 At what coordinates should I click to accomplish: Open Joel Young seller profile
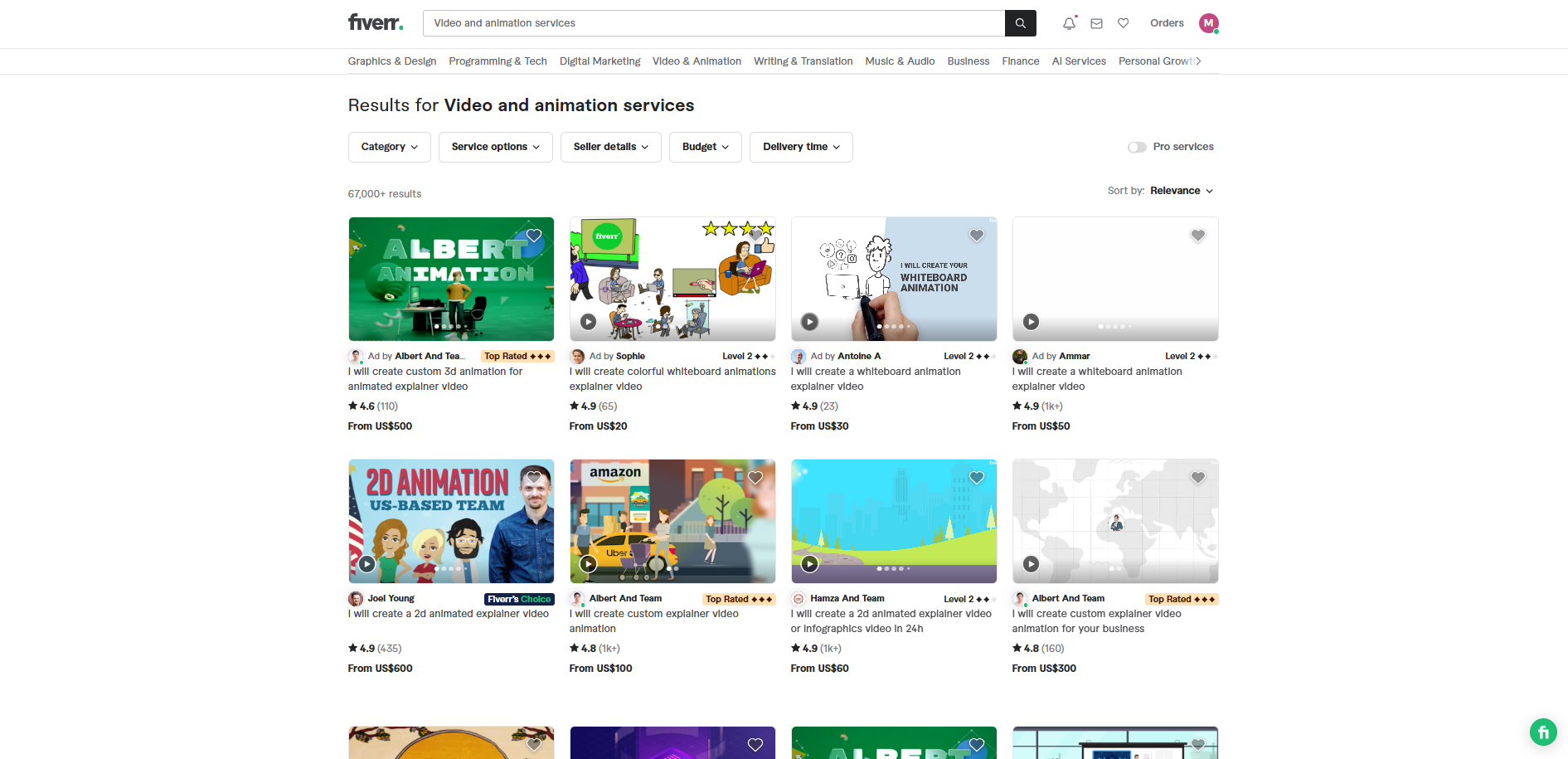(391, 598)
